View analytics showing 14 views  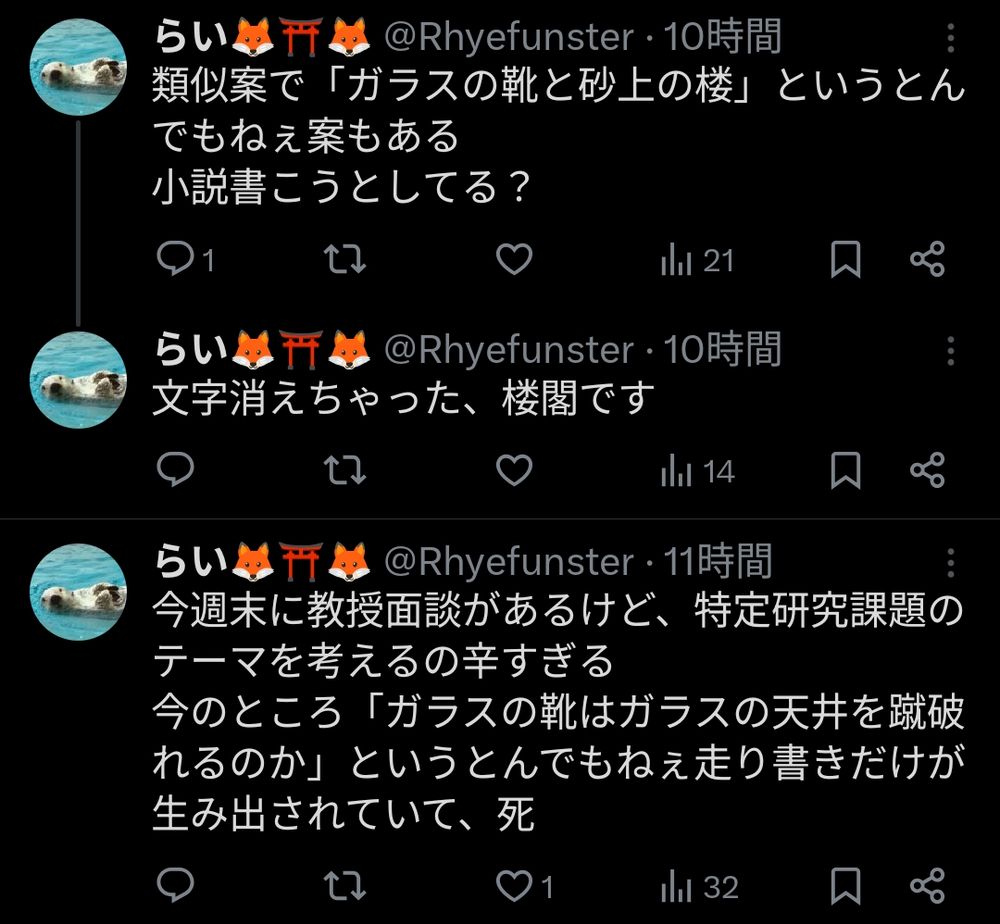(698, 471)
